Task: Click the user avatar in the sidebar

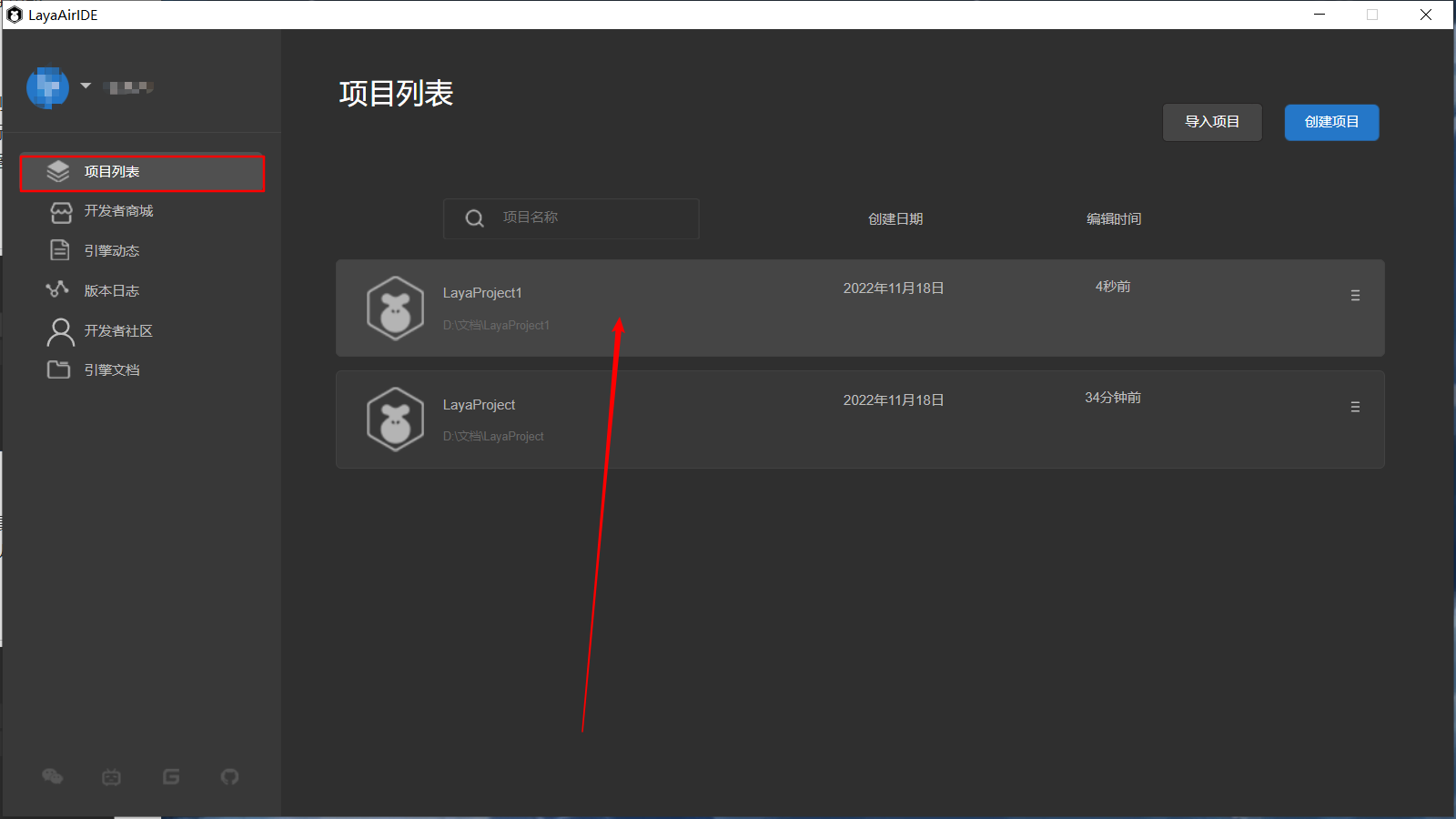Action: pyautogui.click(x=48, y=87)
